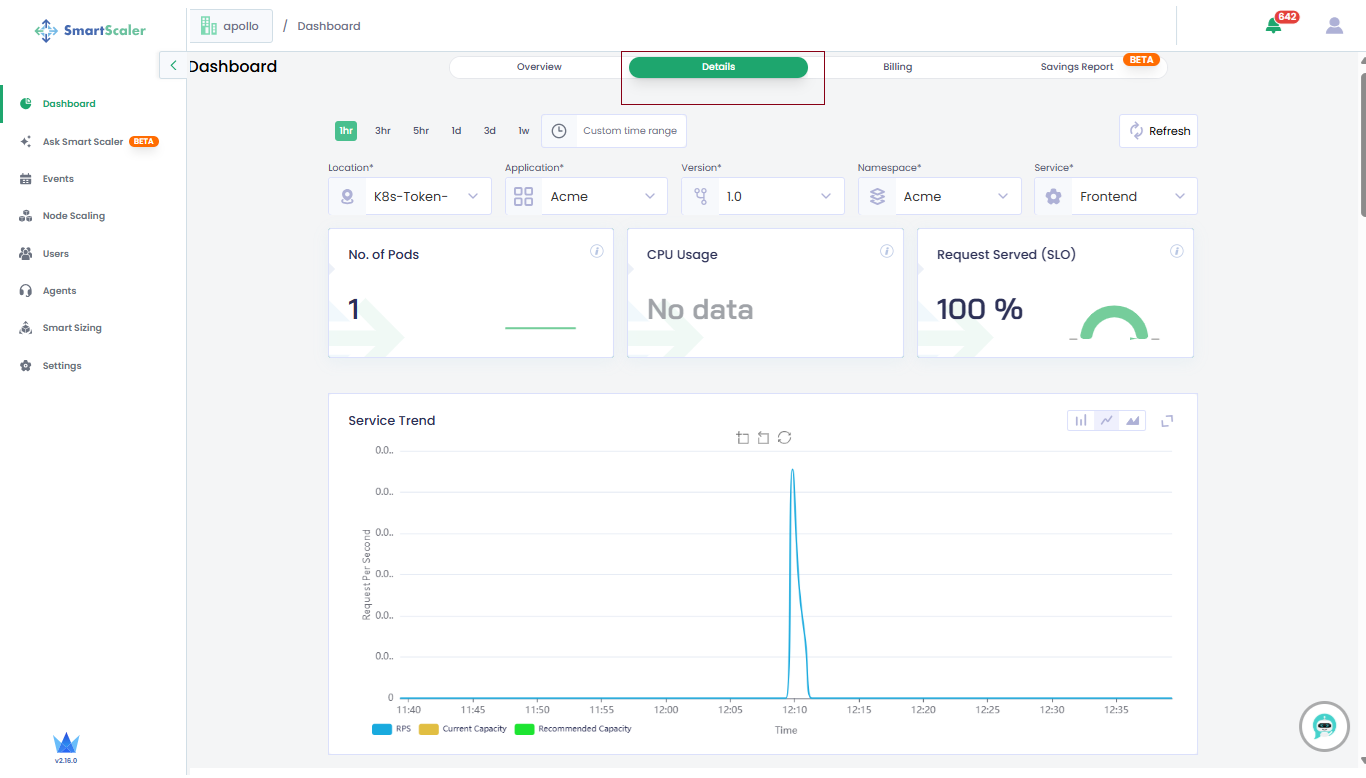
Task: Toggle Current Capacity legend swatch
Action: pos(428,729)
